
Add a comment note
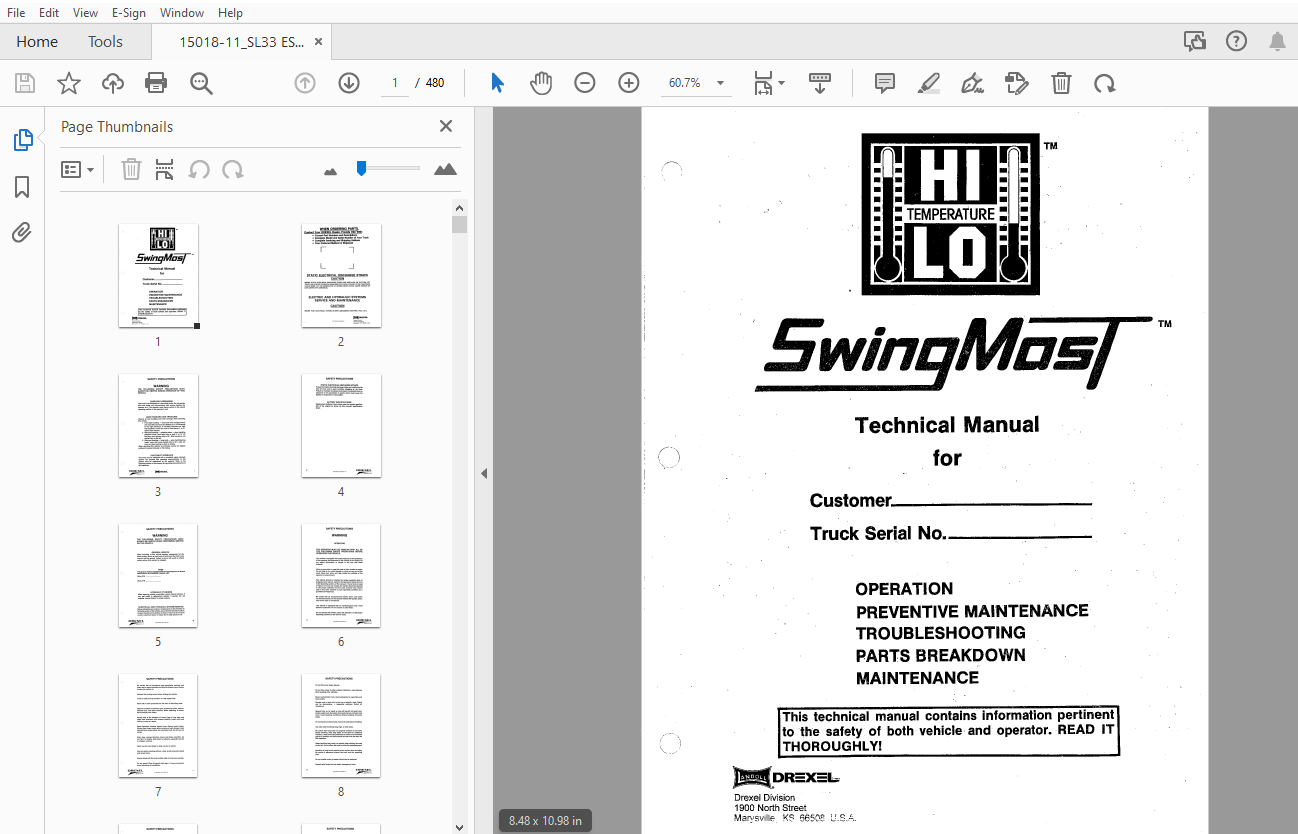(x=885, y=83)
